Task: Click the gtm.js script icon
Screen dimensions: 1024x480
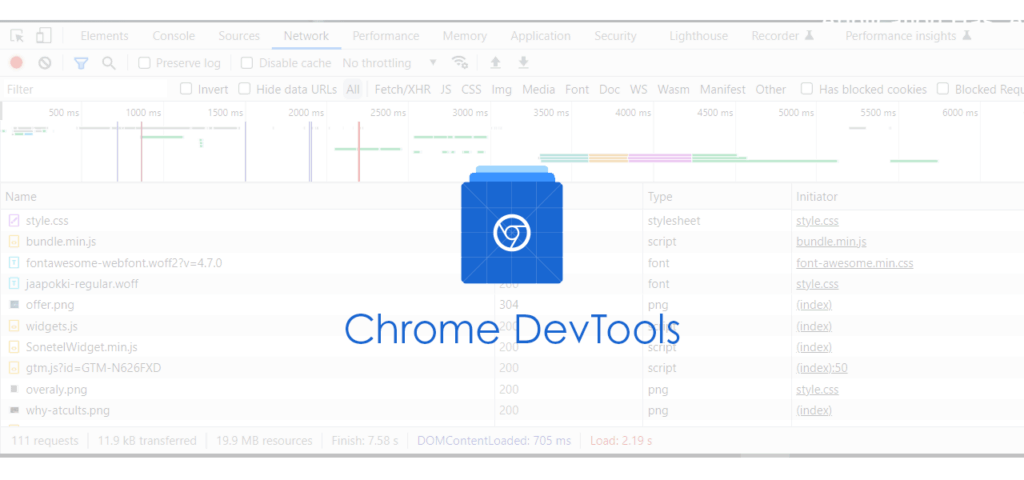Action: (x=14, y=368)
